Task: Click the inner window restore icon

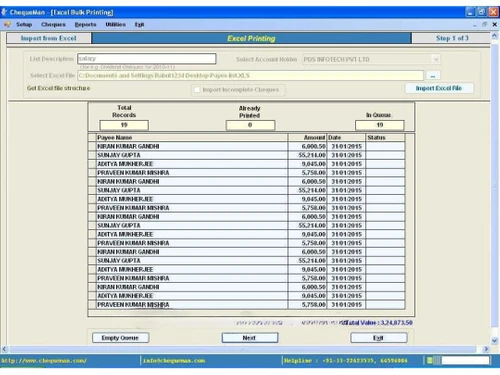Action: 484,24
